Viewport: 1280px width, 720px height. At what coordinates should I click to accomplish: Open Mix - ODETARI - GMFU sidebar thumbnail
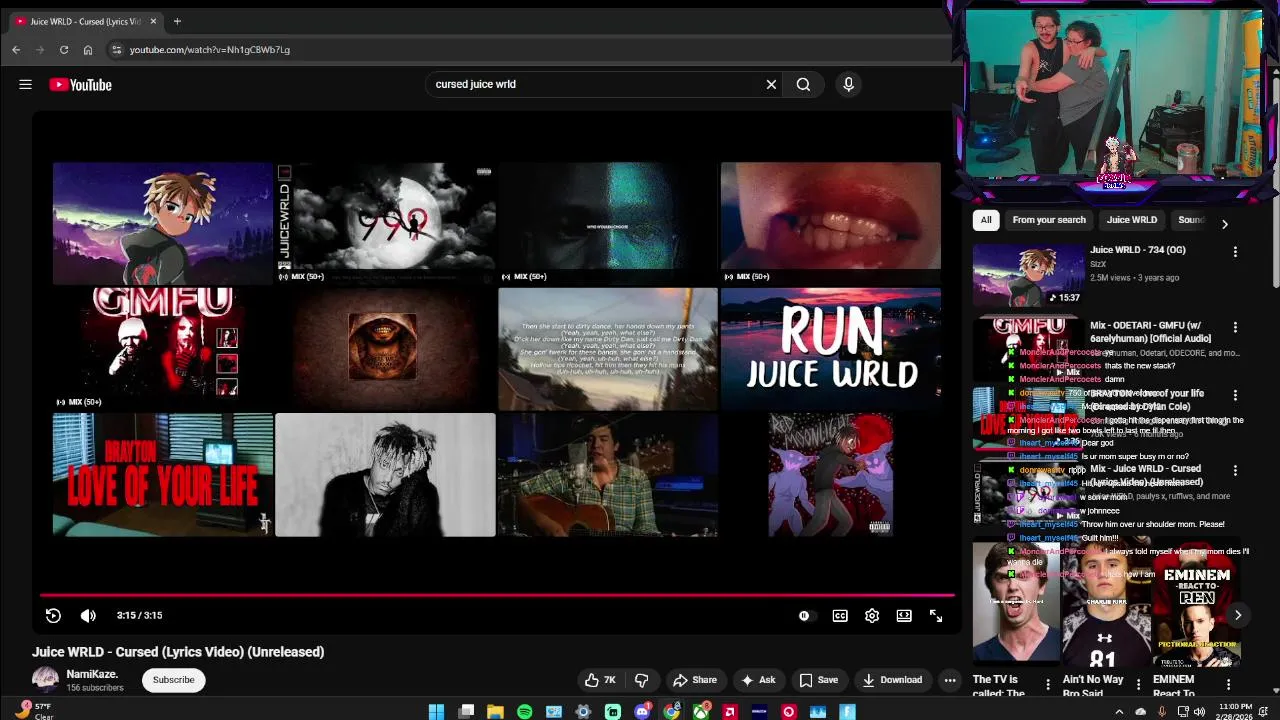[1029, 349]
